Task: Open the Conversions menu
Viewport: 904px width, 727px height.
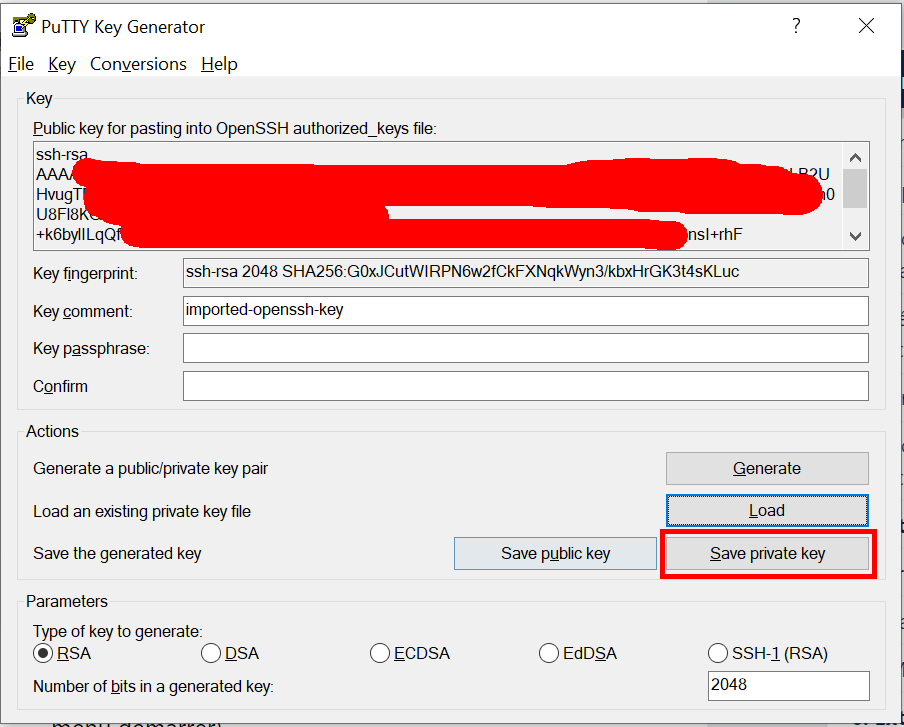Action: pyautogui.click(x=138, y=64)
